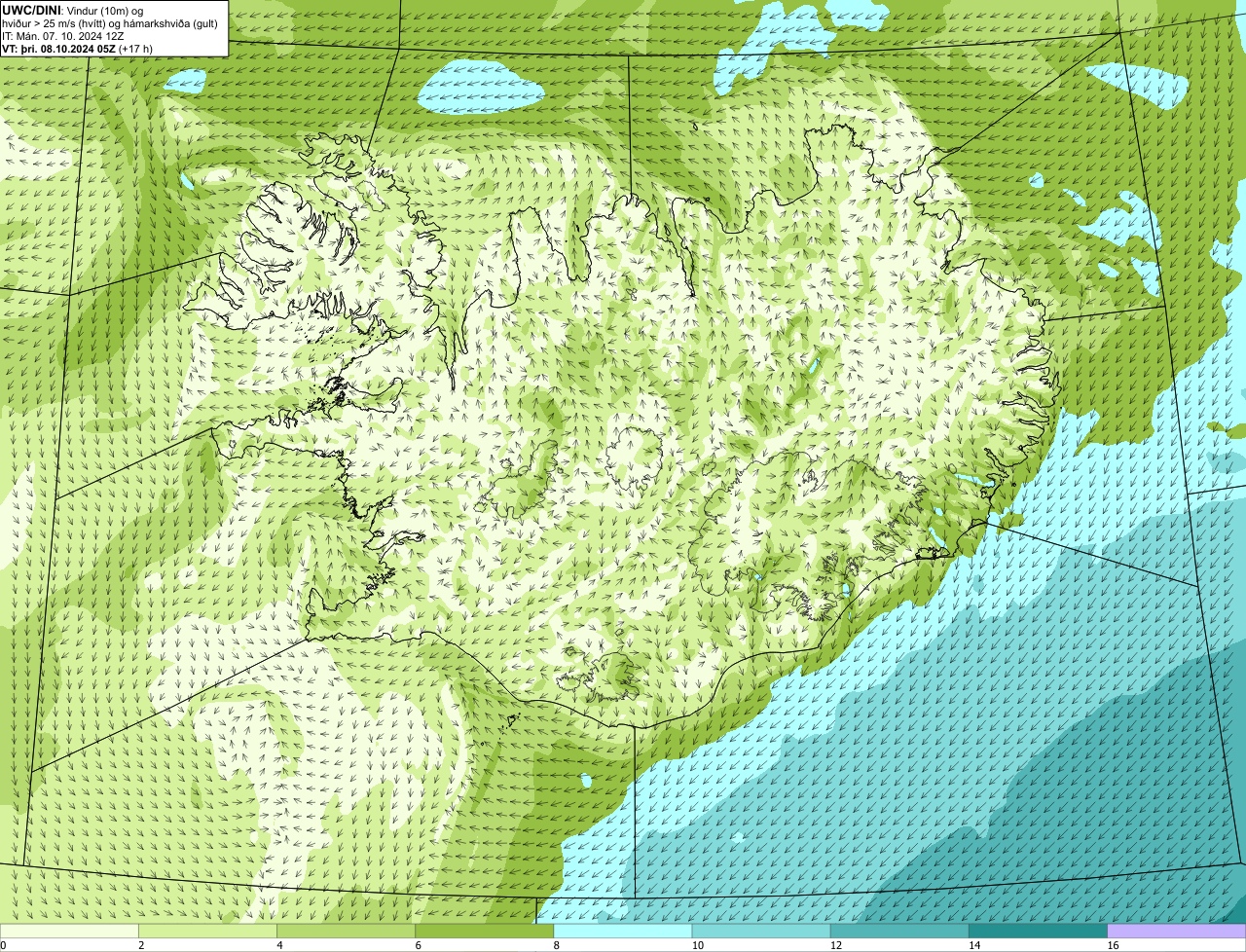Click the legend scale label '12'

836,945
